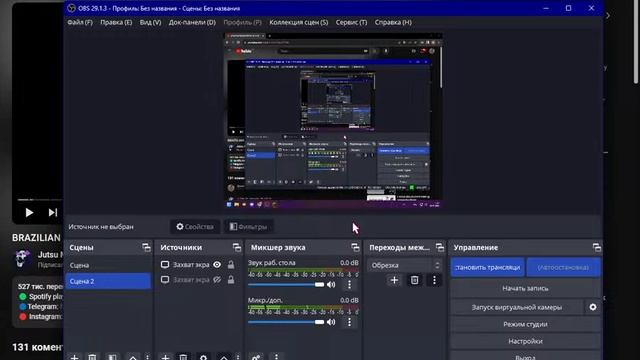
Task: Open source properties gear in the Источники toolbar
Action: [x=203, y=357]
